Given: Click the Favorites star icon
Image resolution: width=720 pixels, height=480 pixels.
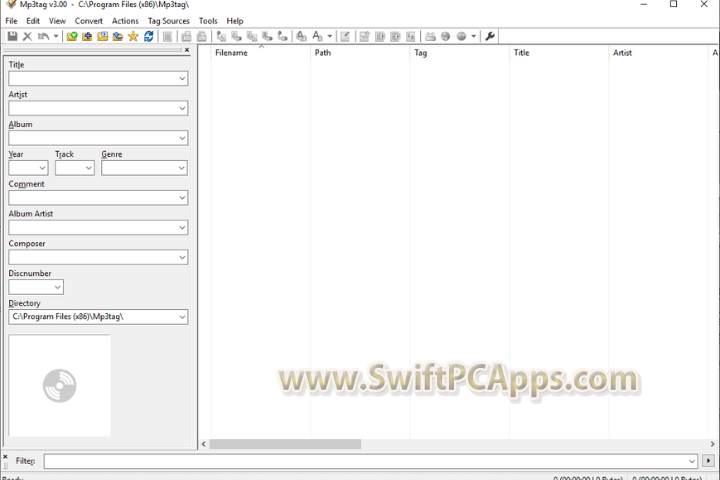Looking at the screenshot, I should click(133, 36).
